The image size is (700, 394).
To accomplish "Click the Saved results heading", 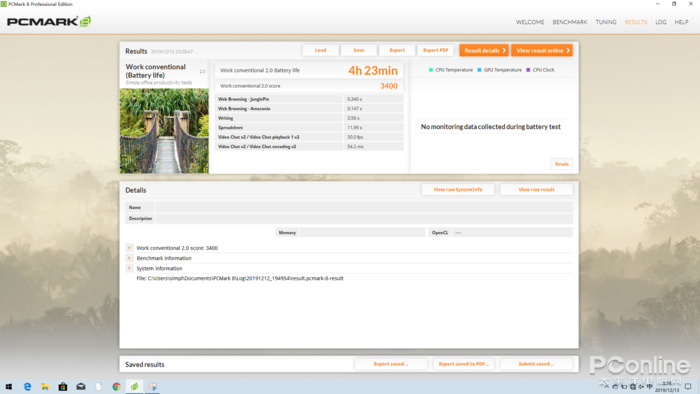I will point(145,365).
